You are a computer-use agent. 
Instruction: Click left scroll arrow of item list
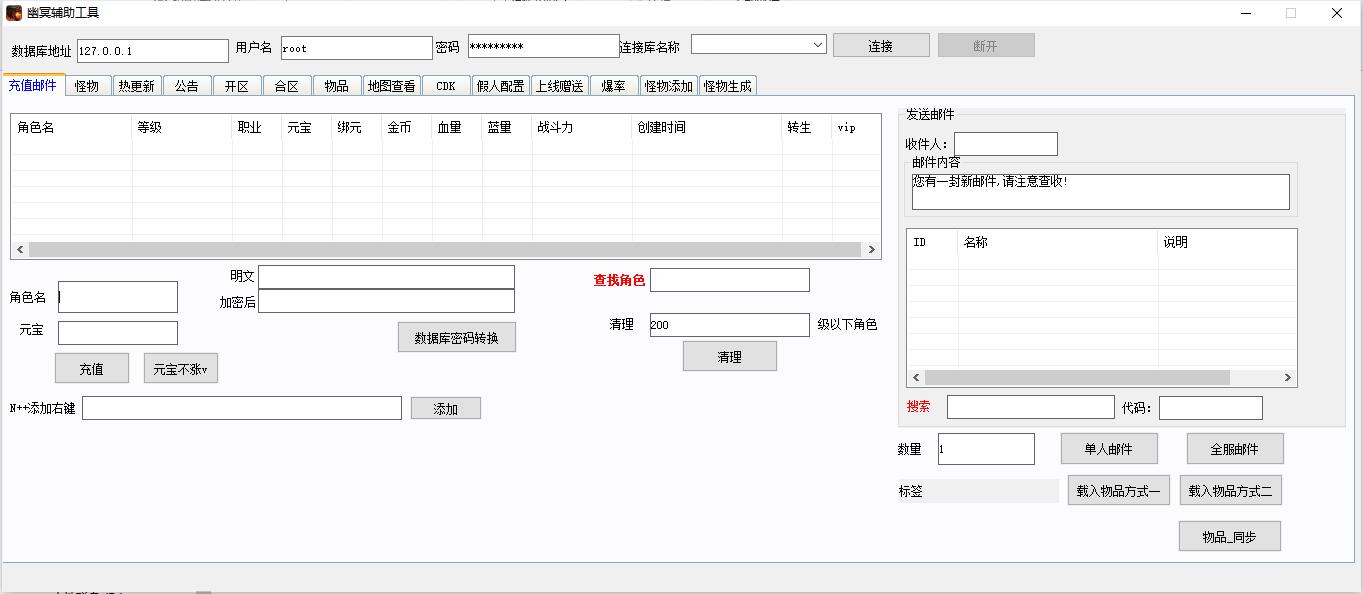click(x=916, y=378)
